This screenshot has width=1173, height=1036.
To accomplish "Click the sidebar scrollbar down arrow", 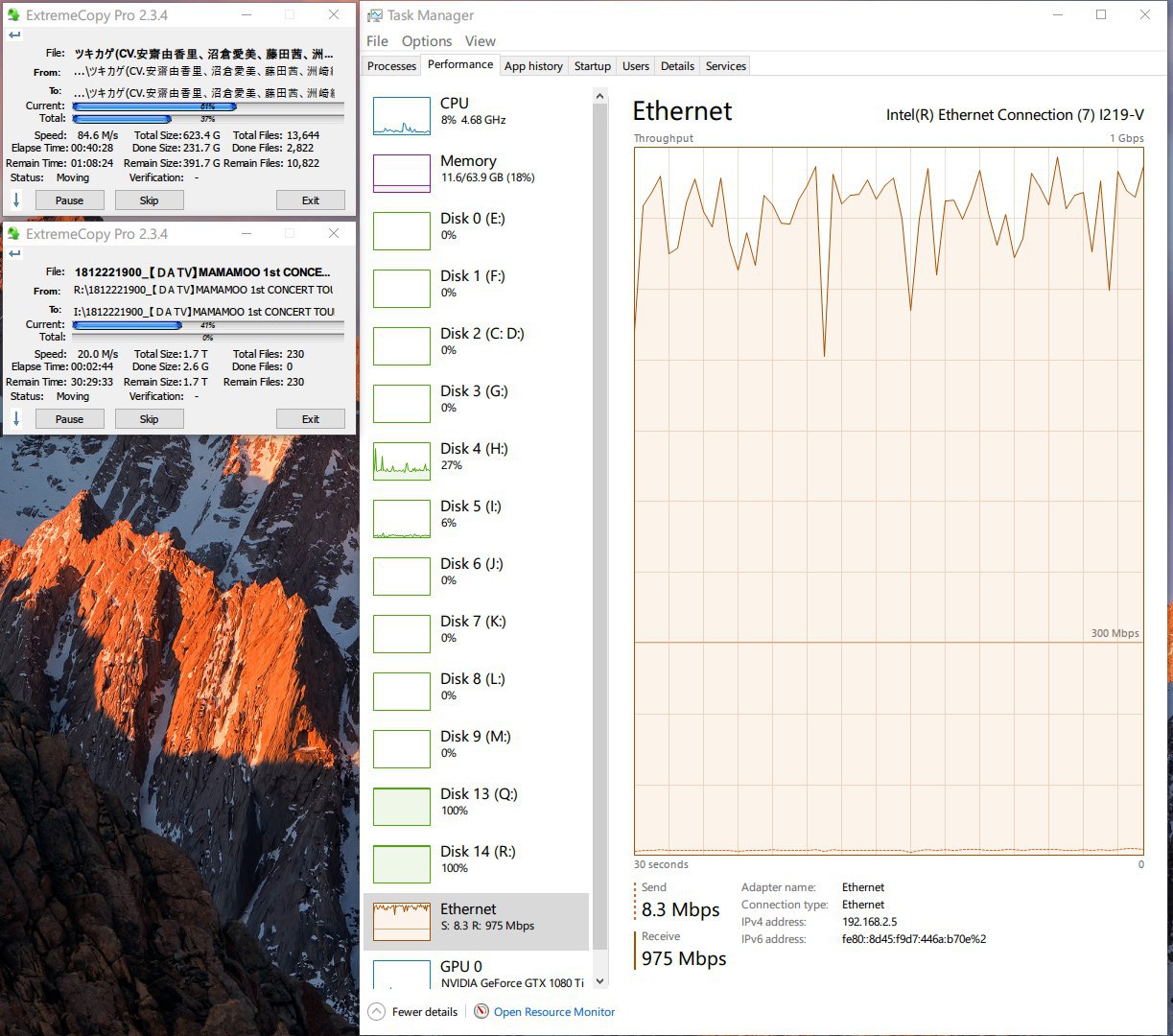I will (600, 981).
